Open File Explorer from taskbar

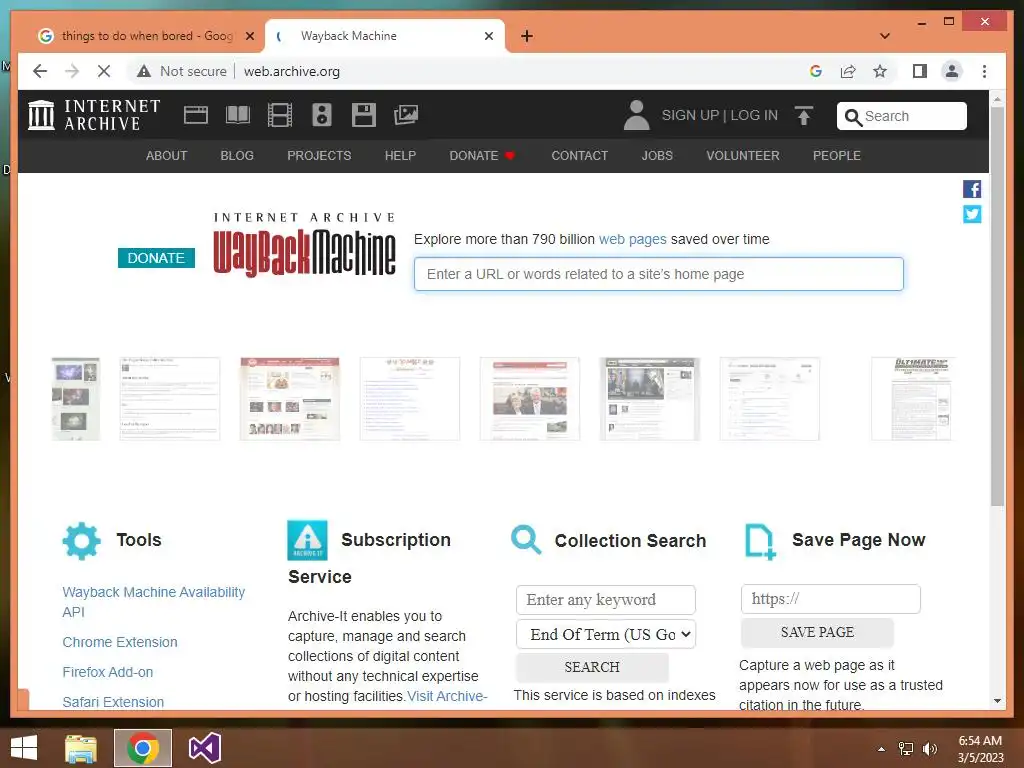tap(81, 748)
